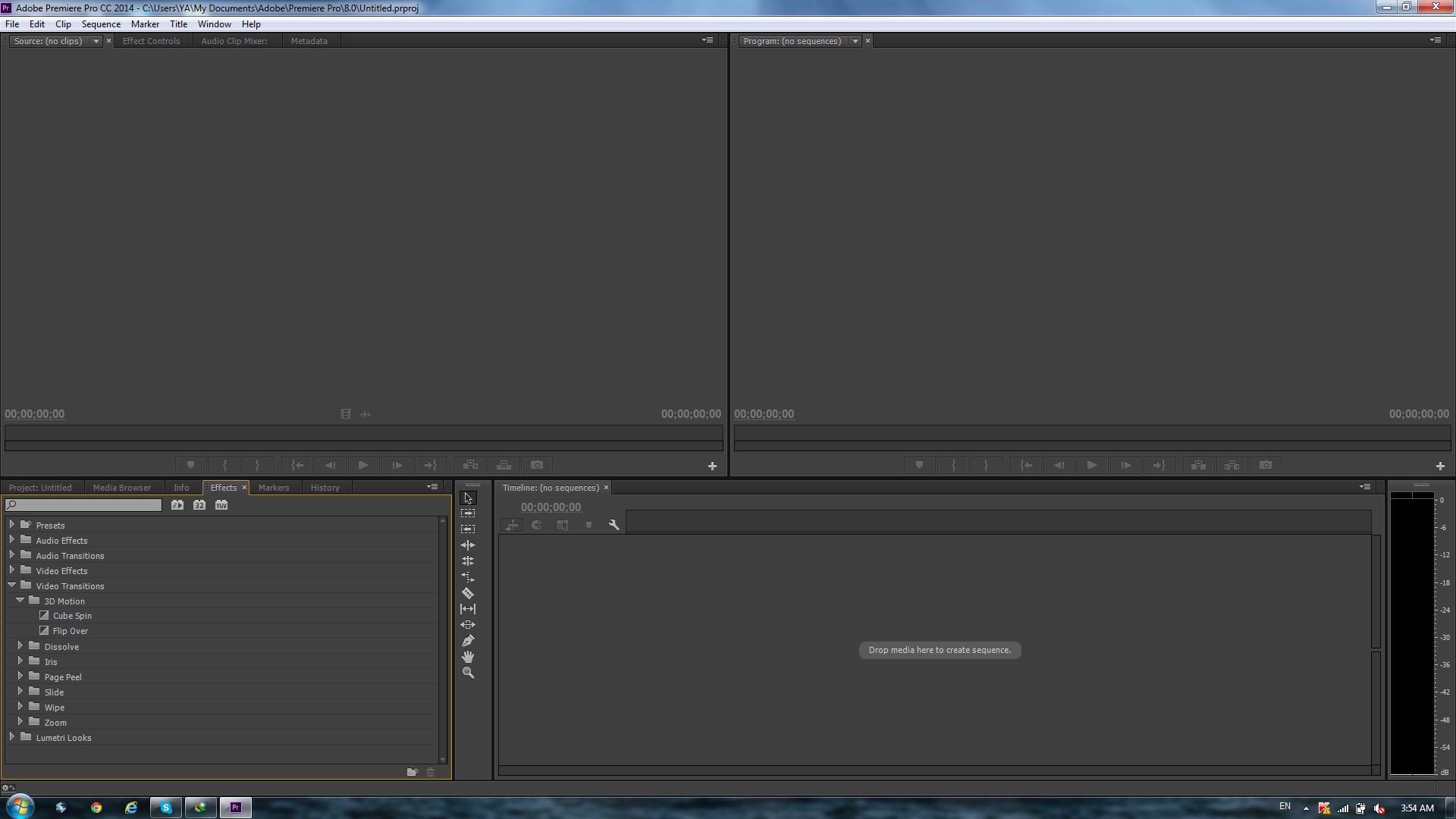Screen dimensions: 1456x819
Task: Click Delete Custom Items trash icon
Action: [x=430, y=772]
